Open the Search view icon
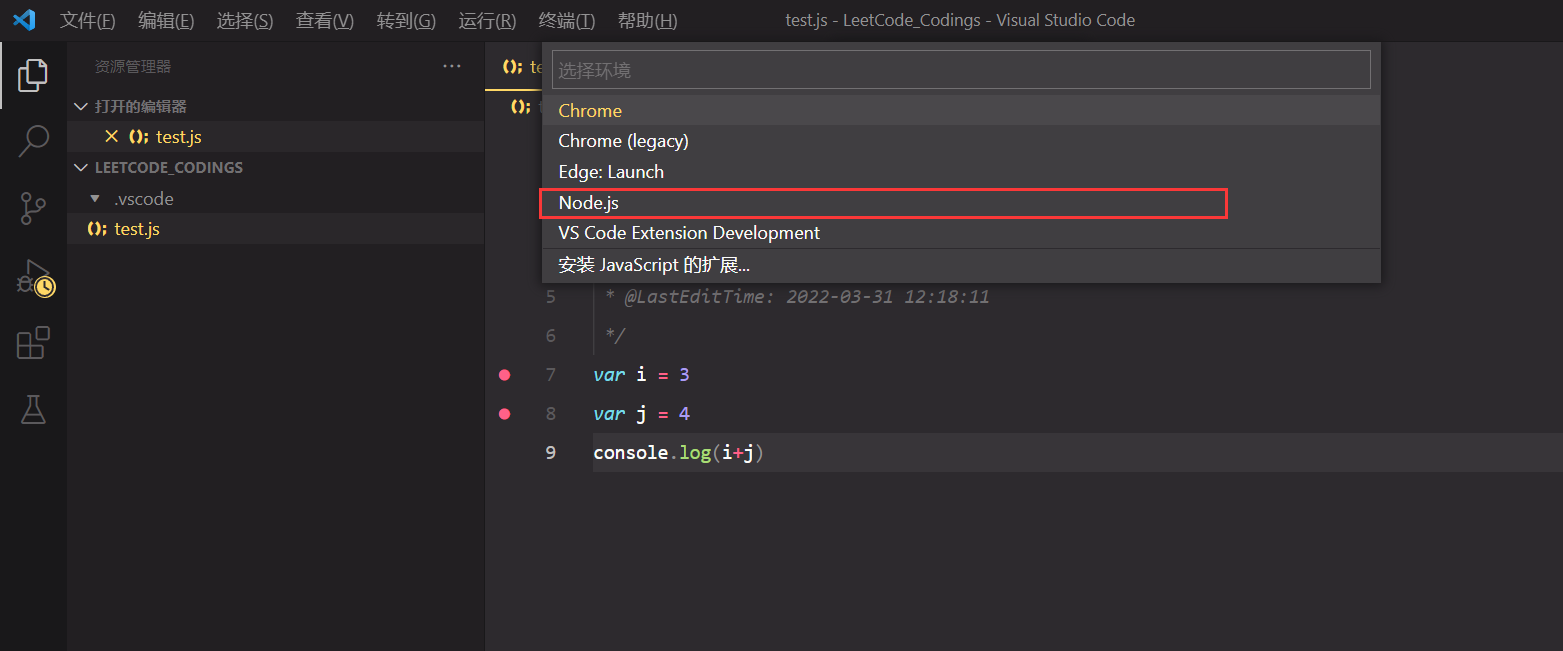Image resolution: width=1563 pixels, height=651 pixels. tap(33, 142)
